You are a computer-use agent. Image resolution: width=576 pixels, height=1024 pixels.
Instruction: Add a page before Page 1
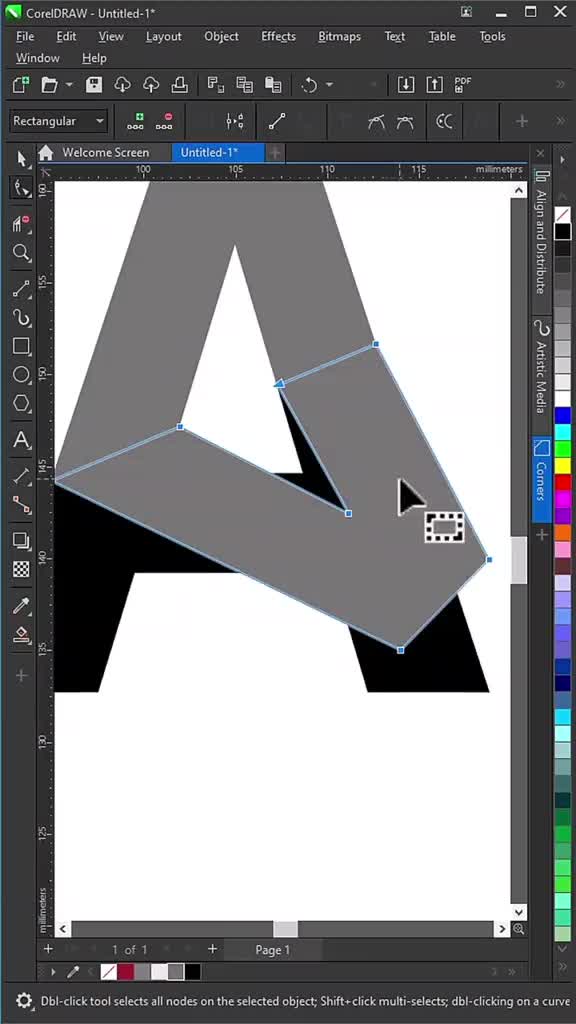[x=48, y=949]
